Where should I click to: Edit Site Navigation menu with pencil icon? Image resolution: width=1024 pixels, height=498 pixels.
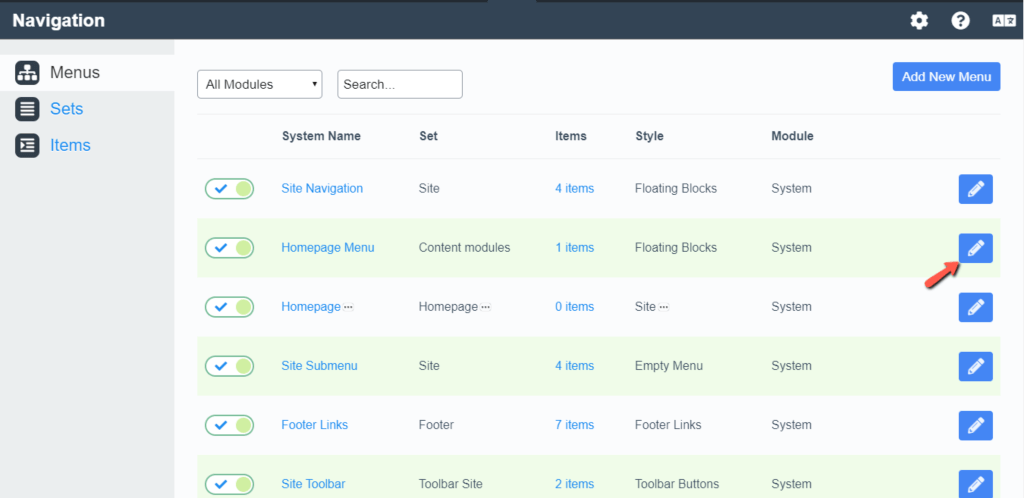coord(975,189)
